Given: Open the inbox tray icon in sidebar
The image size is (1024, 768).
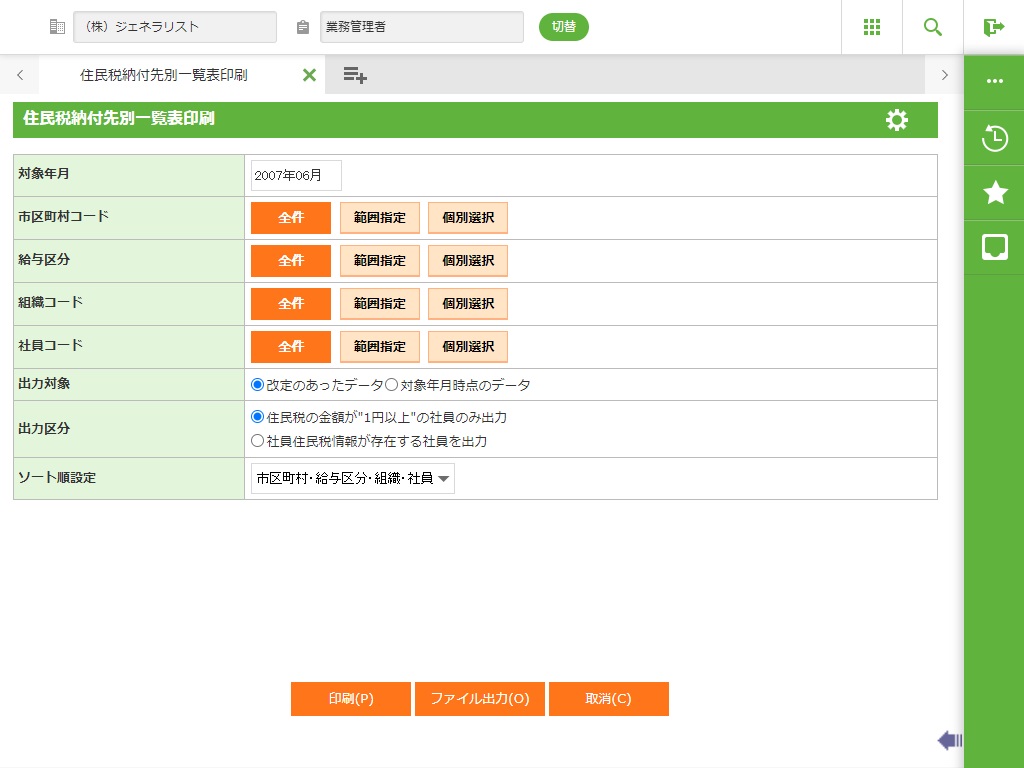Looking at the screenshot, I should (x=995, y=248).
